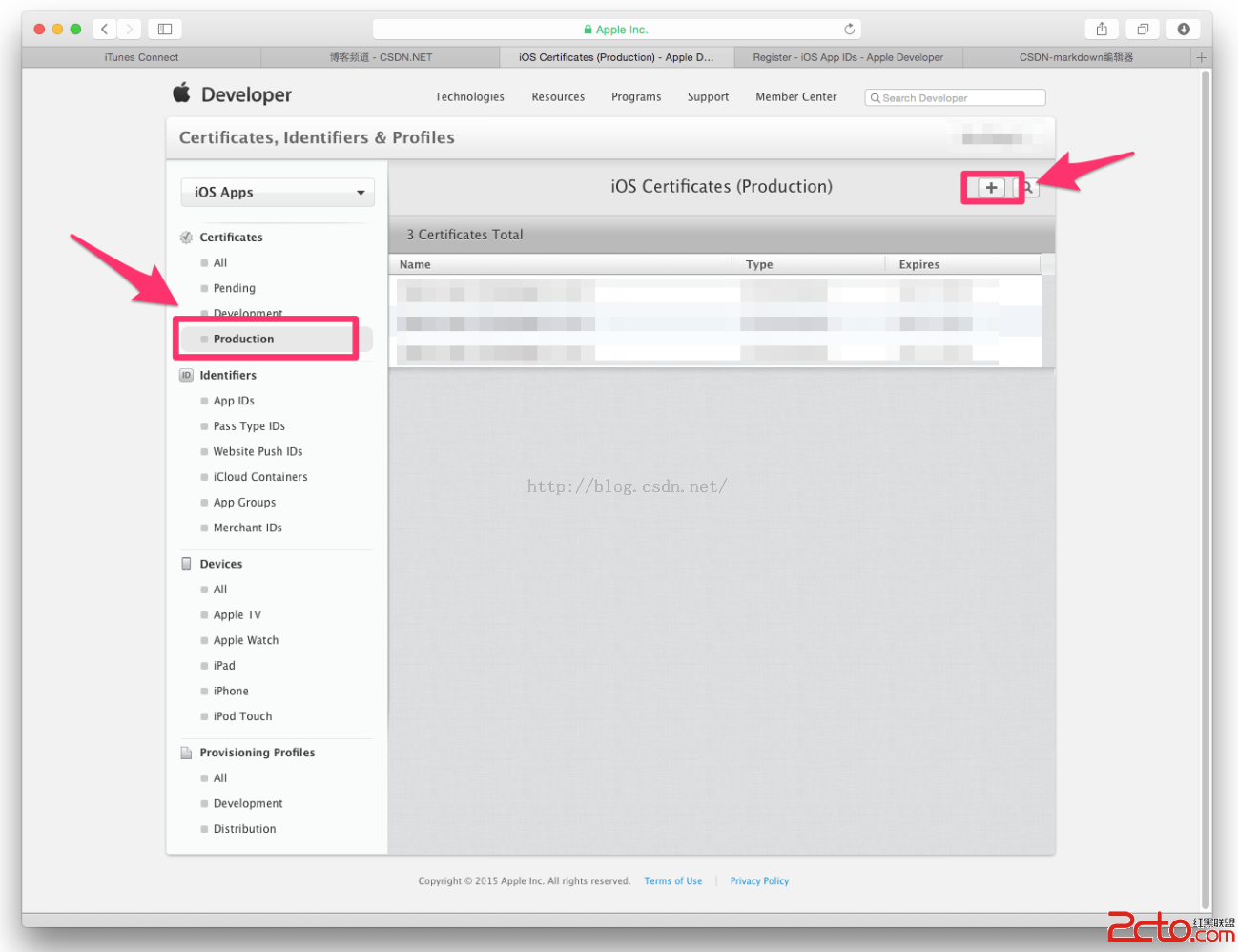The width and height of the screenshot is (1238, 952).
Task: Open iCloud Containers
Action: click(x=260, y=477)
